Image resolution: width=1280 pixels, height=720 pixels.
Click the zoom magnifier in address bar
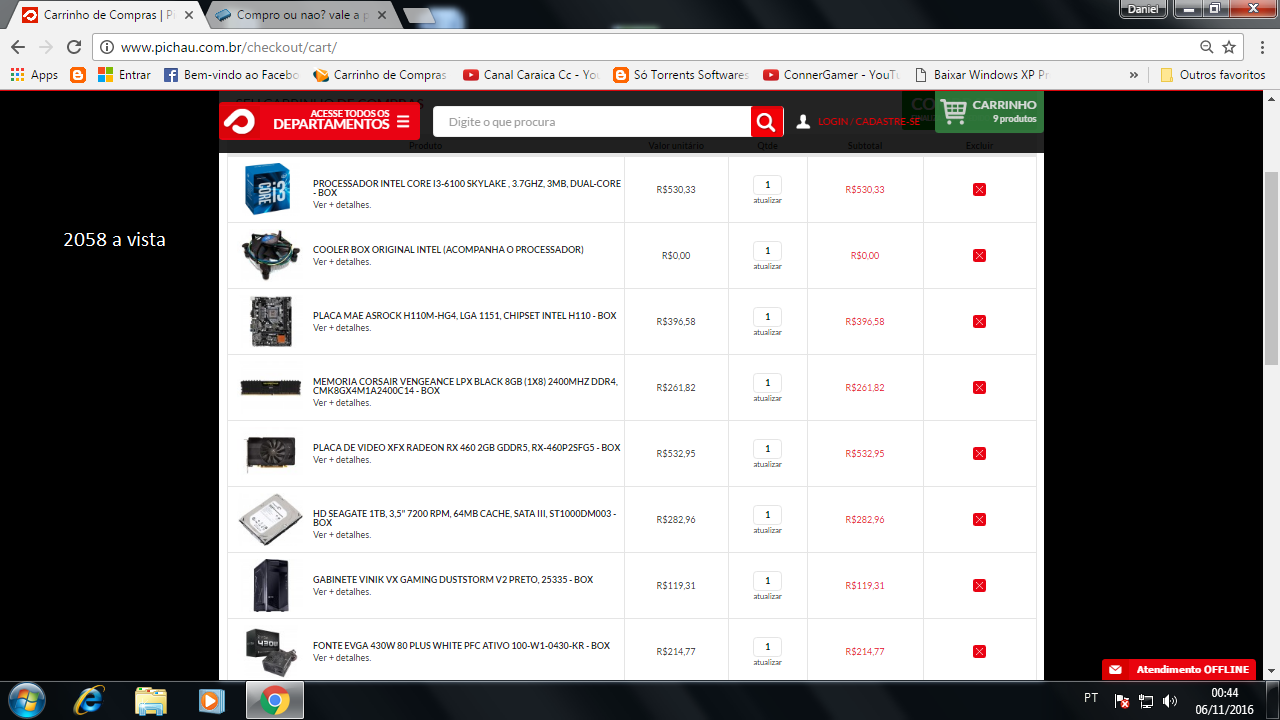click(x=1207, y=47)
